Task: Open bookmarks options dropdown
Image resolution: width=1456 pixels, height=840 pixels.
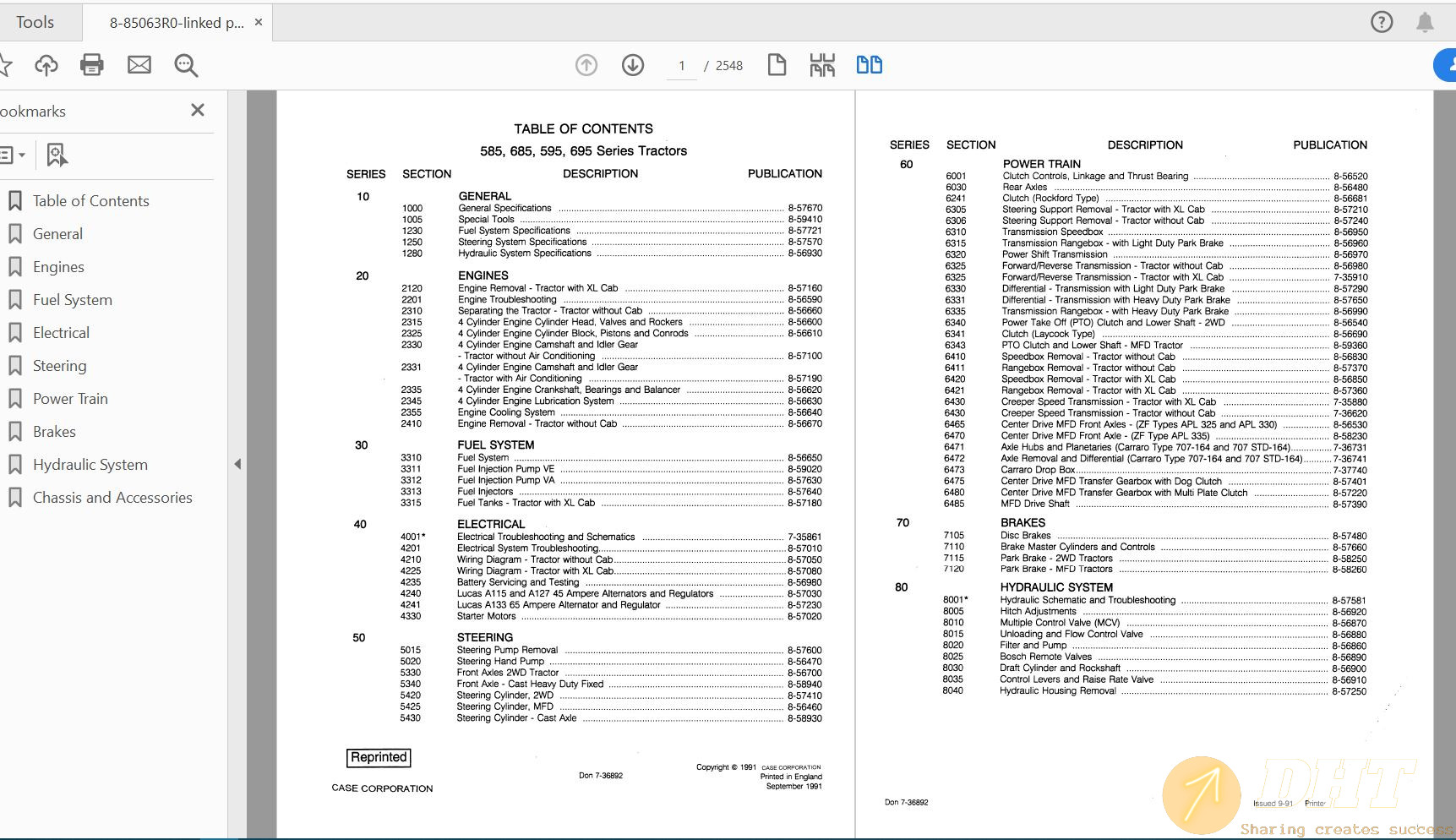Action: 13,155
